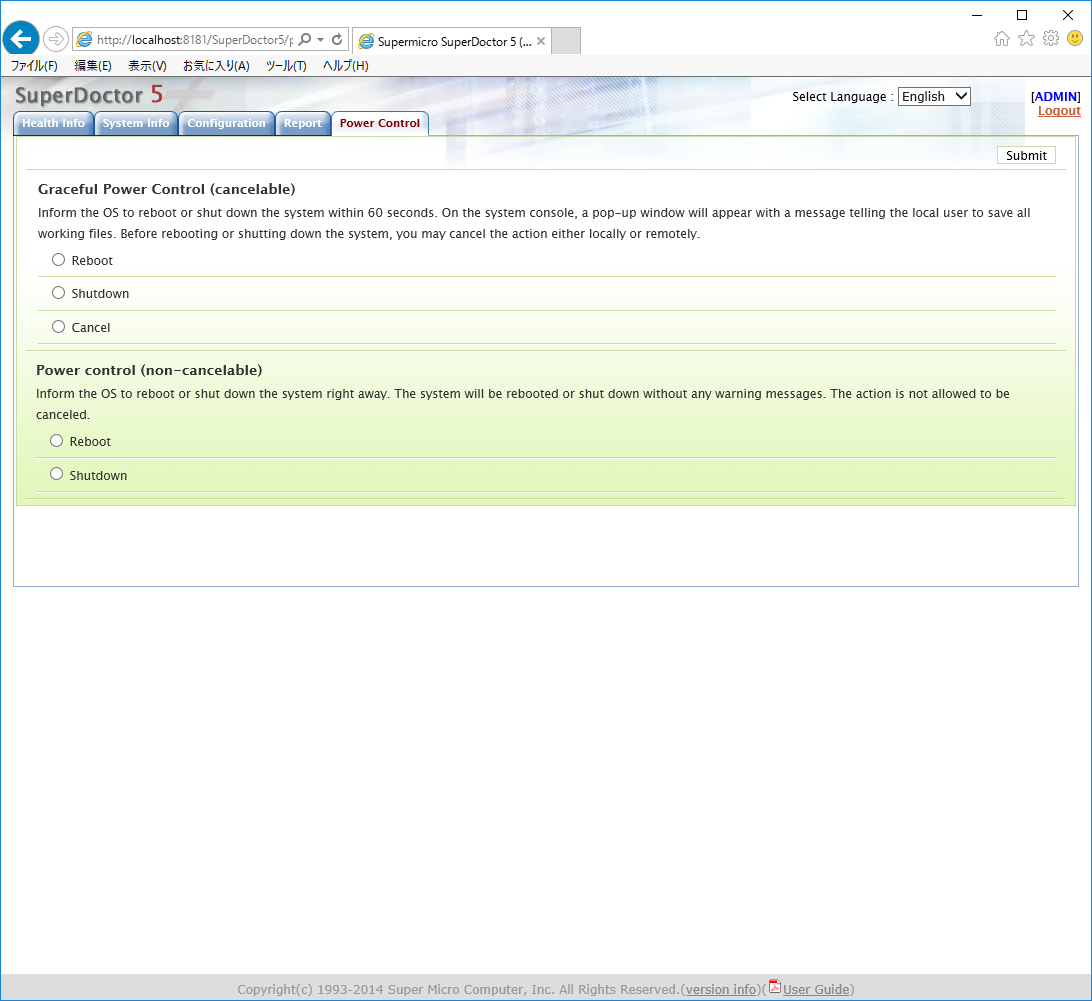Click the copyright 1993-2014 Super Micro text

(458, 989)
